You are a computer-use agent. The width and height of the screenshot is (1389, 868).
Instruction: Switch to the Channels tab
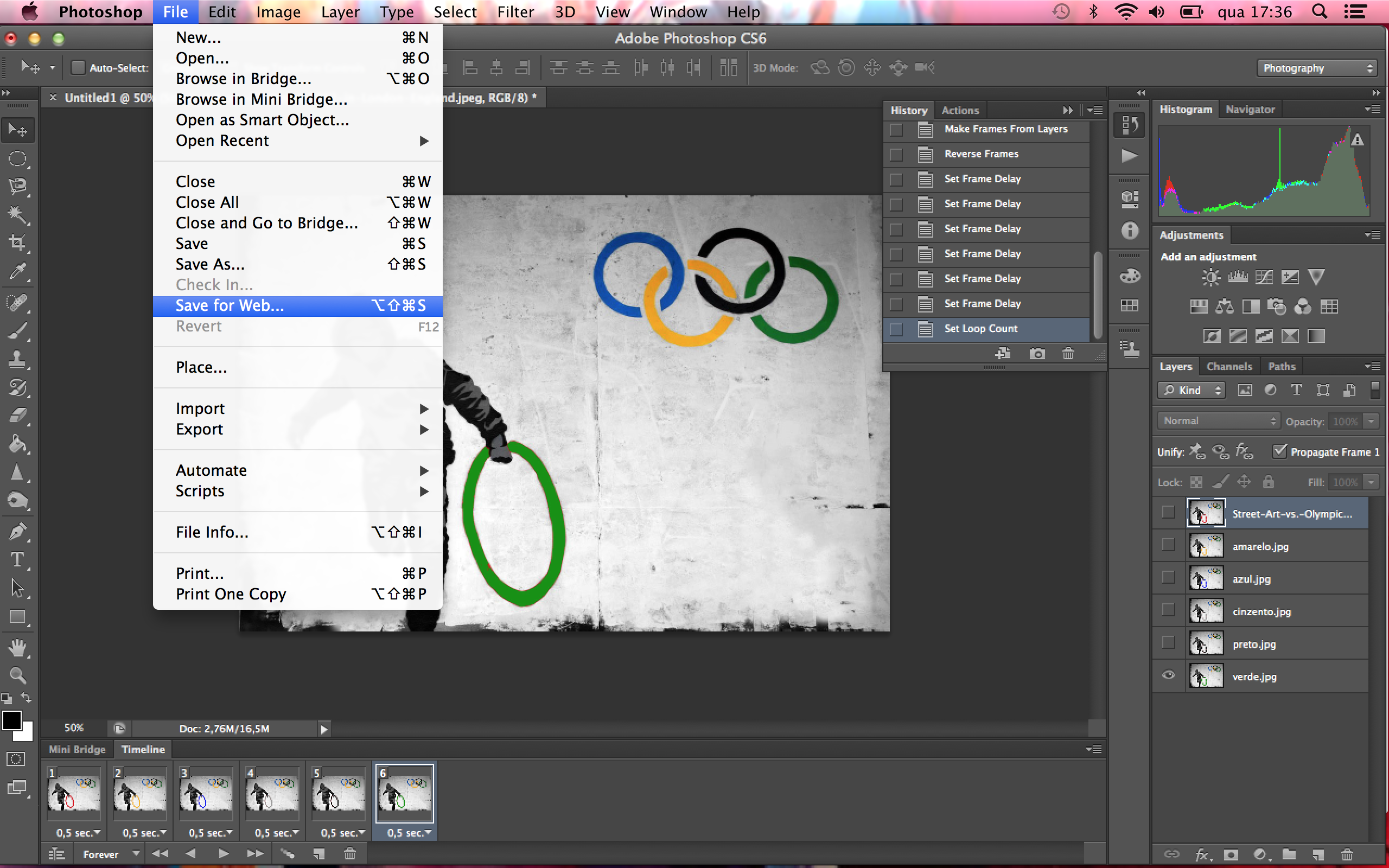click(x=1229, y=366)
